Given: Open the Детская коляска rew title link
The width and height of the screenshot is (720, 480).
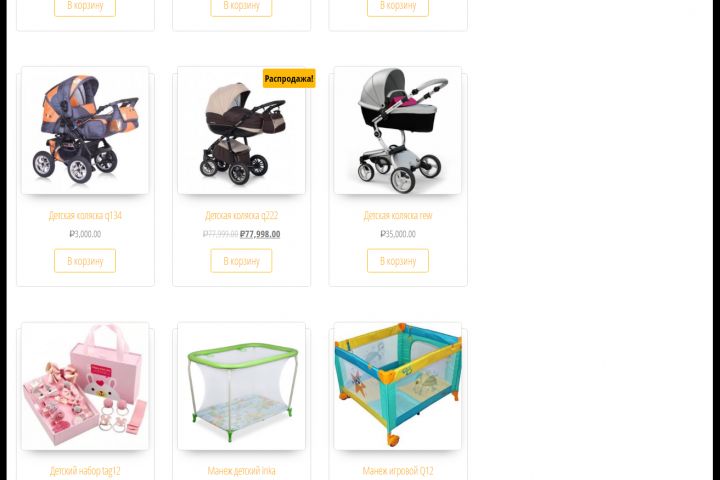Looking at the screenshot, I should (398, 215).
